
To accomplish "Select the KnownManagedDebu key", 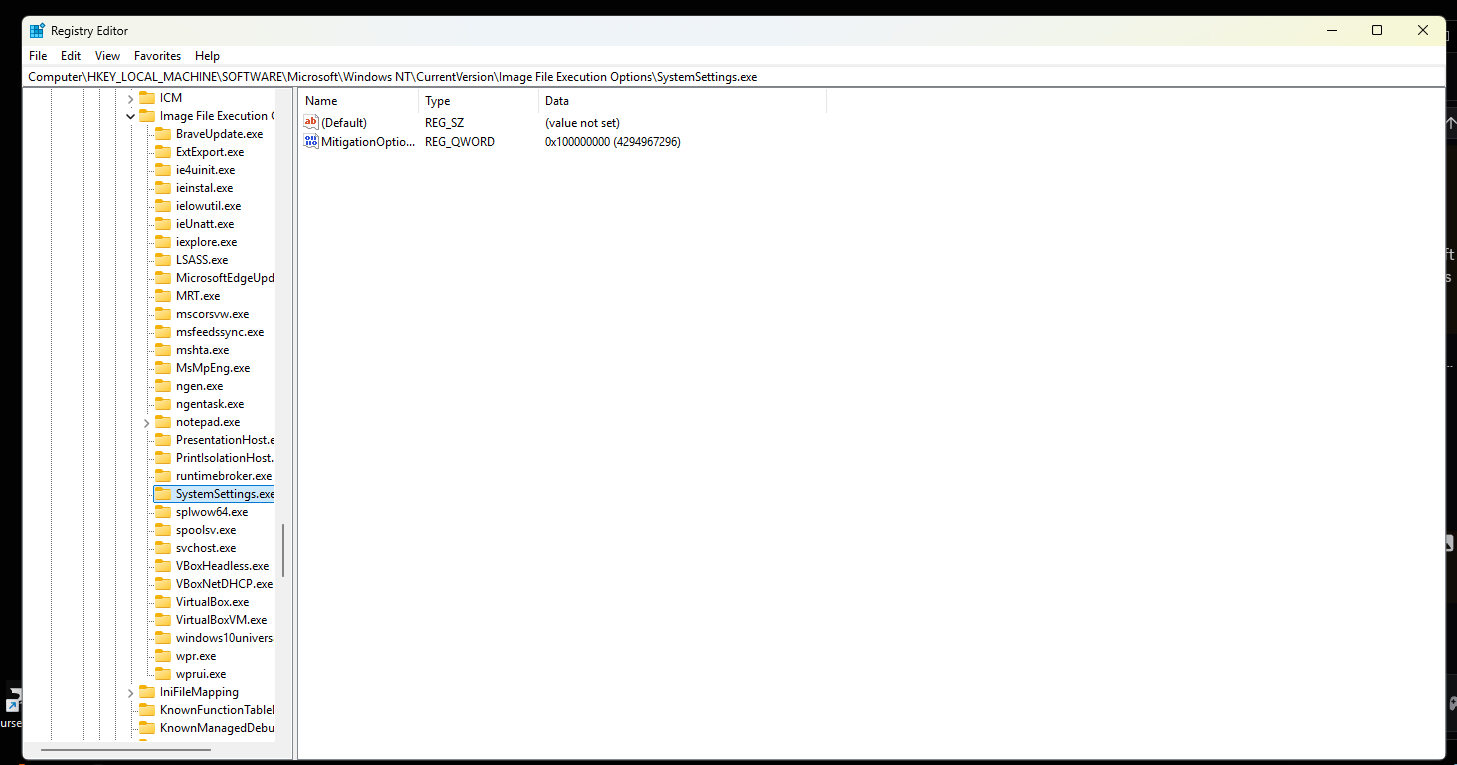I will click(x=217, y=728).
